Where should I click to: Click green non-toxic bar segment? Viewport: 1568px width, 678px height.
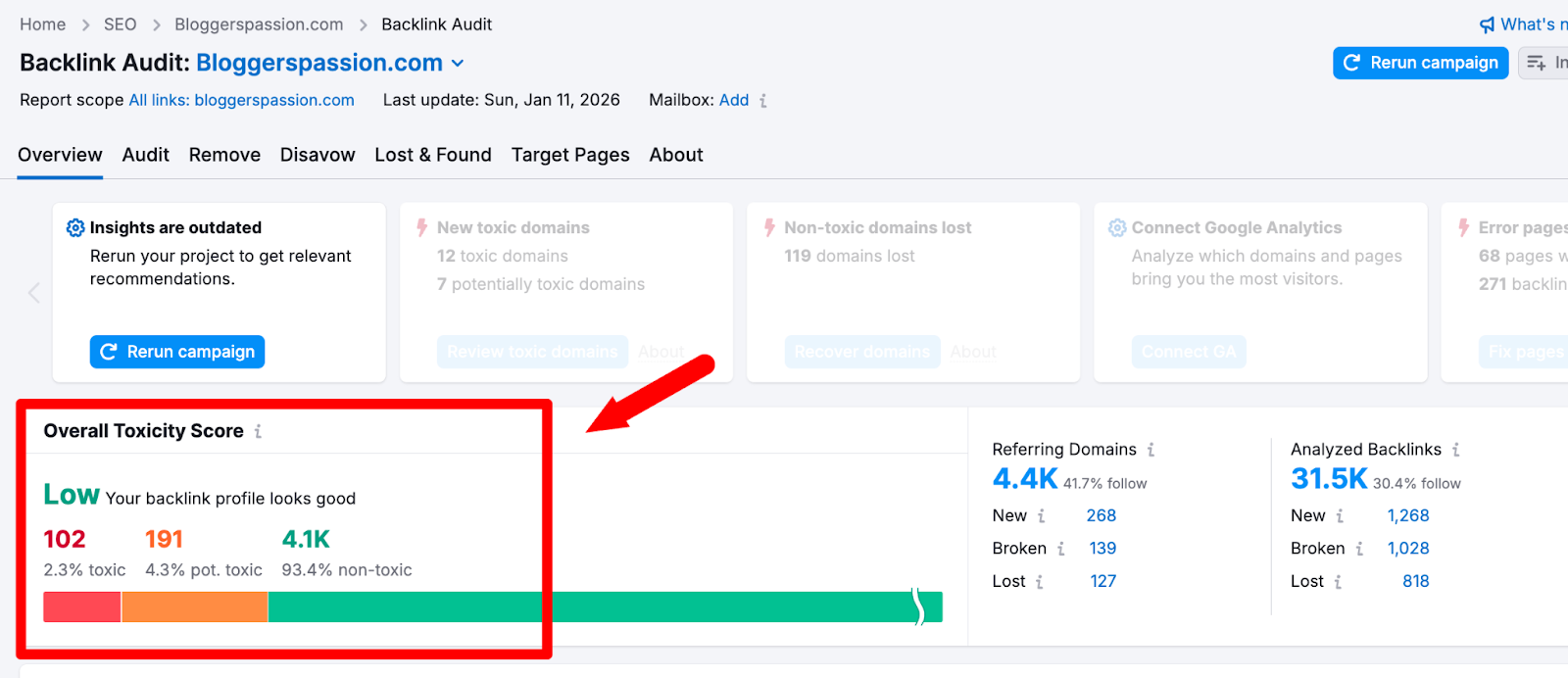[605, 607]
